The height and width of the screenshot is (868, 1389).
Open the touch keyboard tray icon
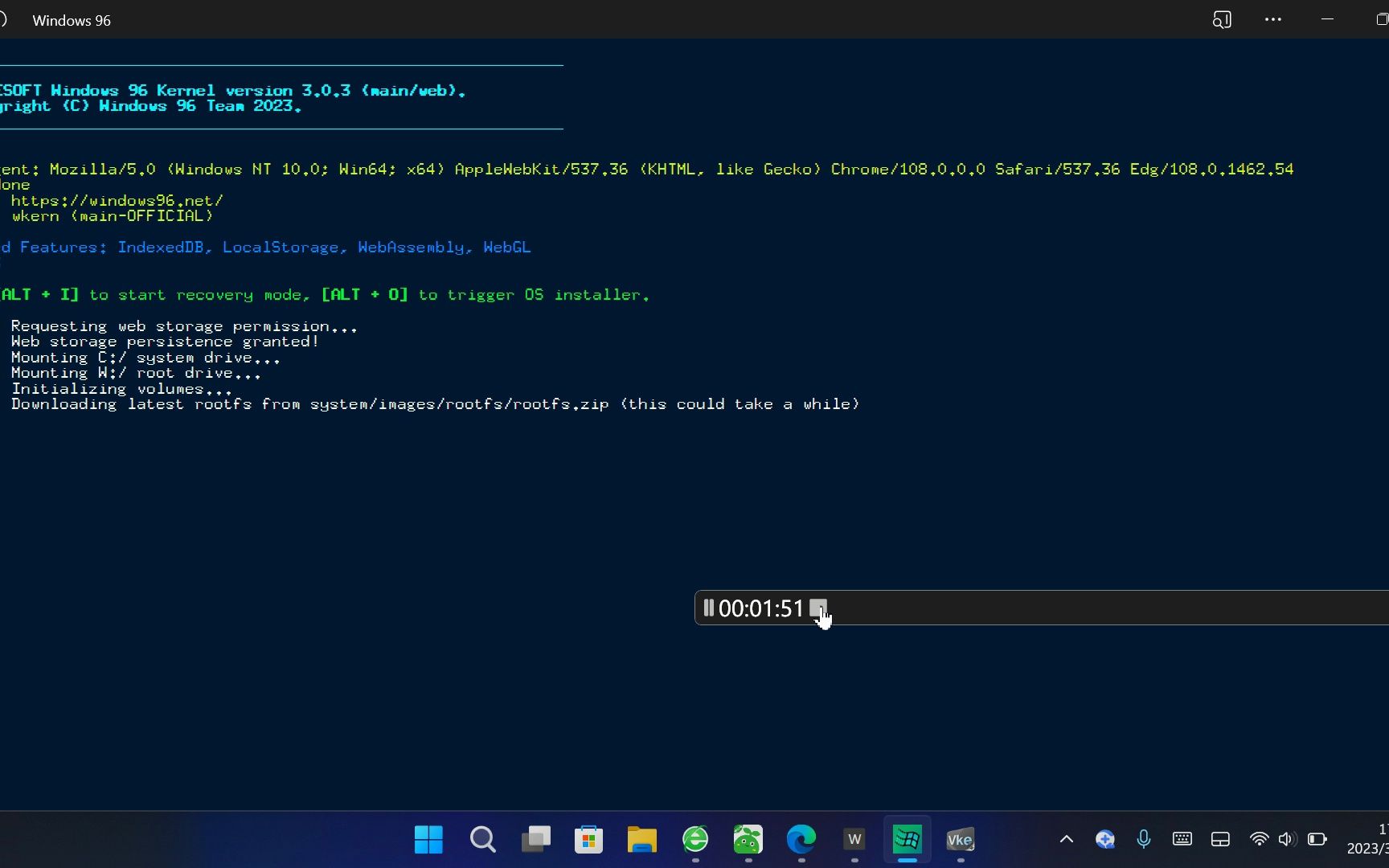(1182, 839)
